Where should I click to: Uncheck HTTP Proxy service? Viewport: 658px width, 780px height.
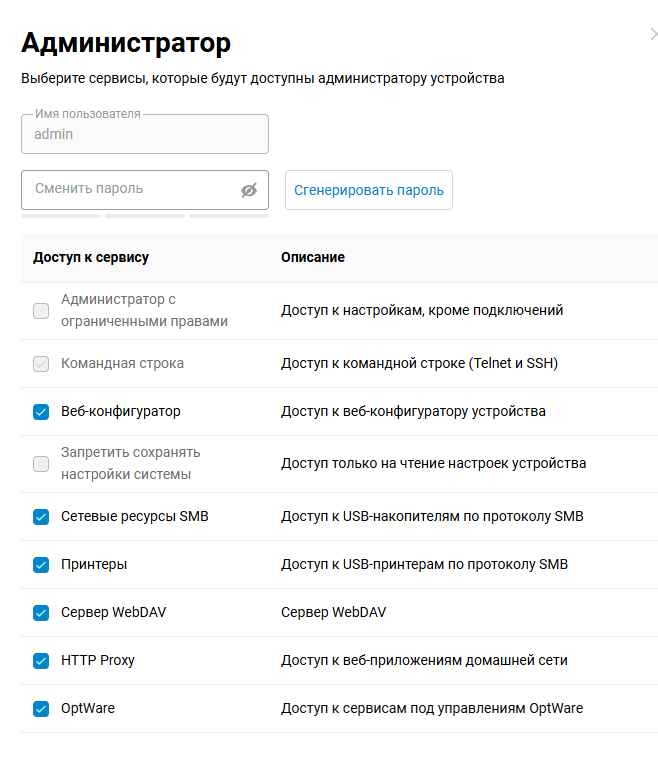click(x=41, y=661)
